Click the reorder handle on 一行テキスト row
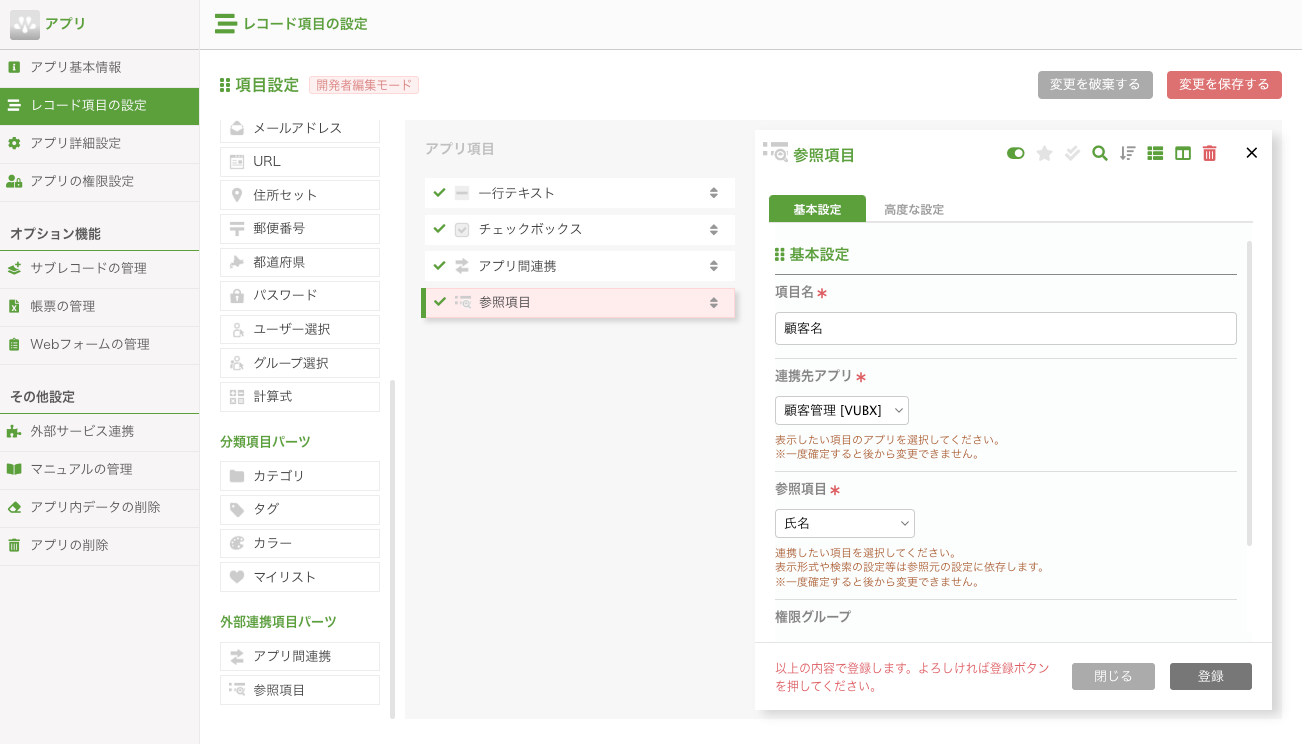1302x744 pixels. [714, 193]
